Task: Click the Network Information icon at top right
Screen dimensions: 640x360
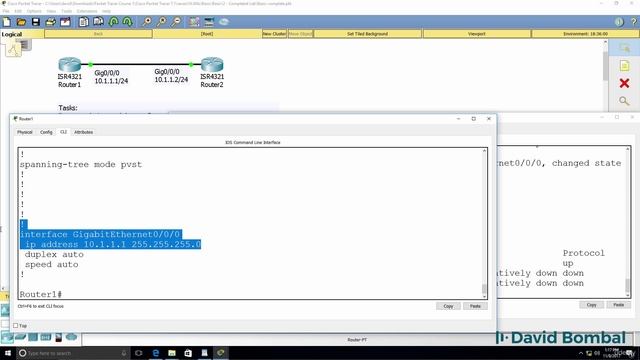Action: click(x=619, y=22)
